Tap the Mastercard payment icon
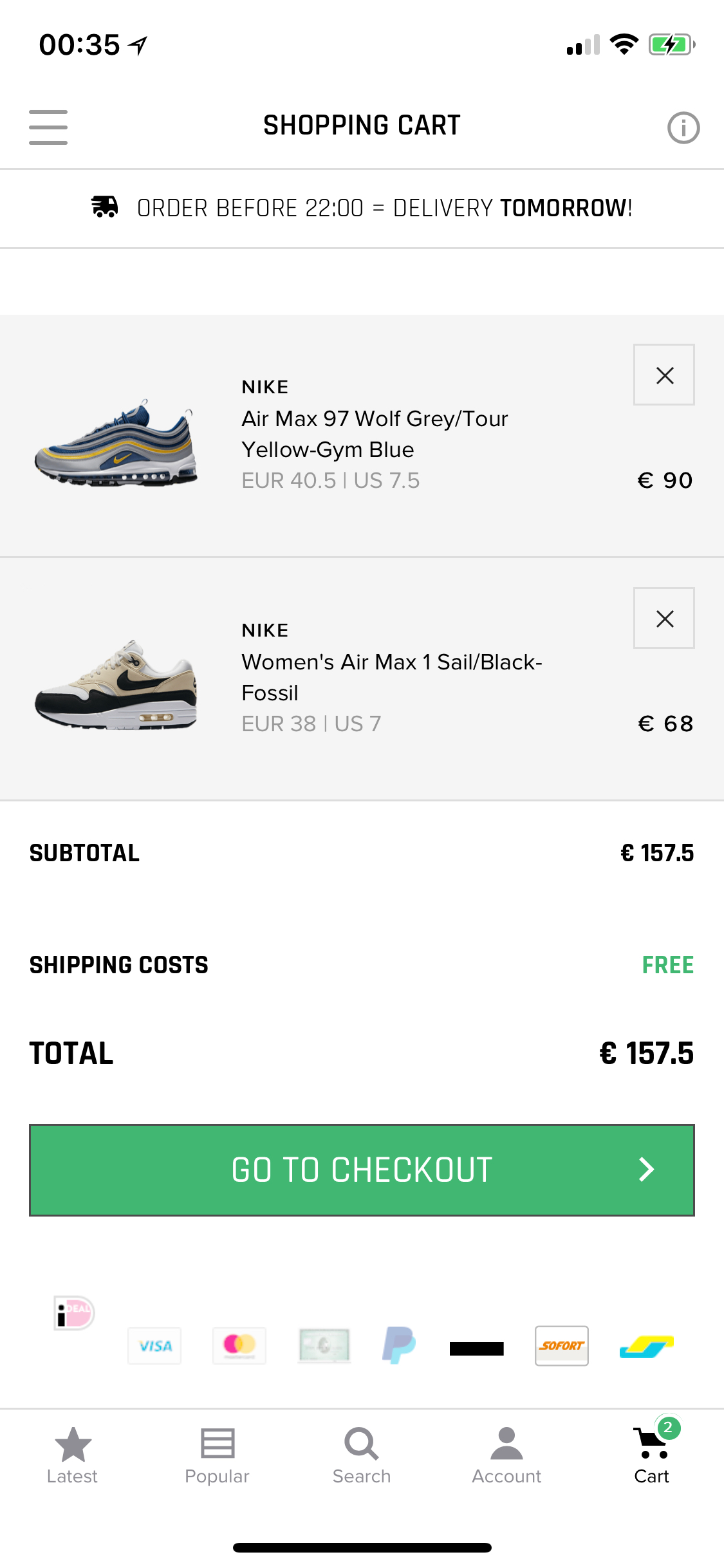This screenshot has width=724, height=1568. [239, 1345]
